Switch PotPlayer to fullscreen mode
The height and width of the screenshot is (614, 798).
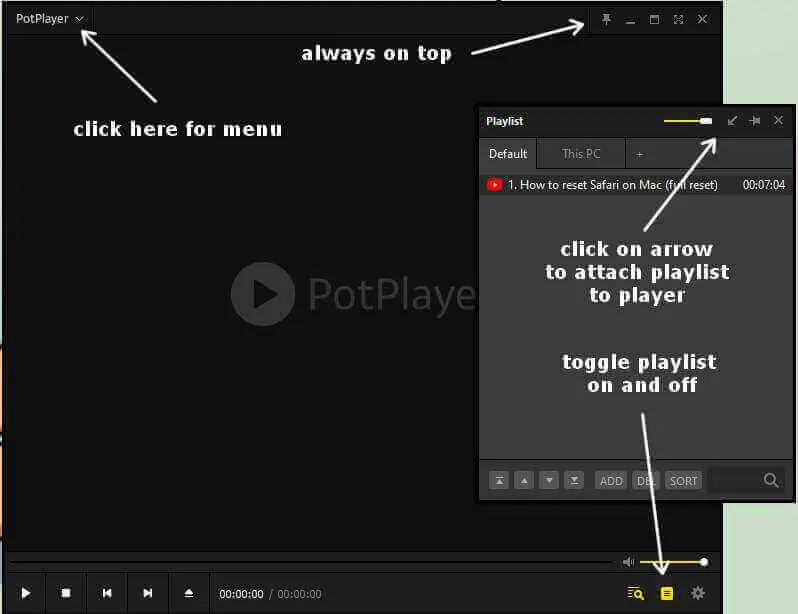pyautogui.click(x=678, y=19)
